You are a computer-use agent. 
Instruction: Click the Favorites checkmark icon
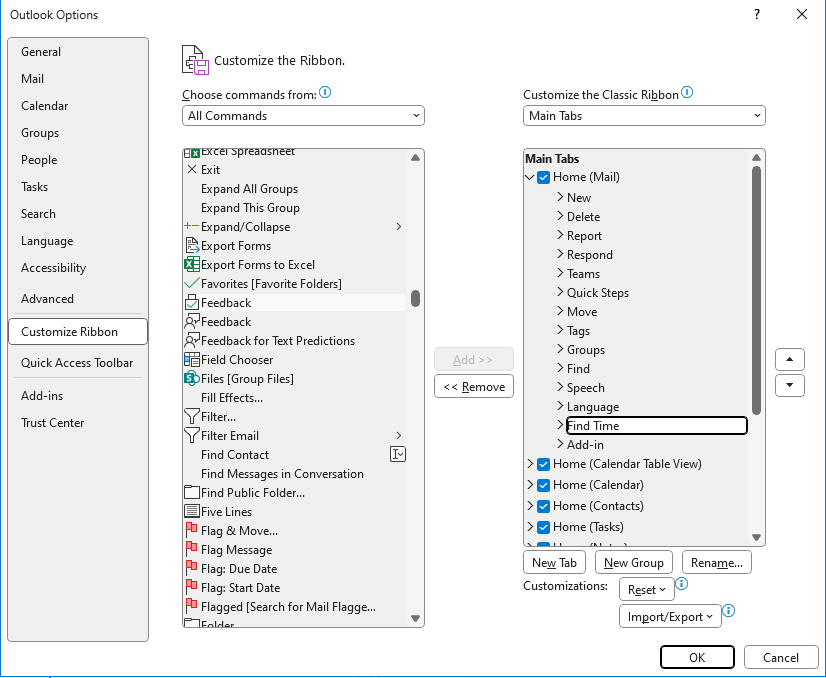pos(192,283)
